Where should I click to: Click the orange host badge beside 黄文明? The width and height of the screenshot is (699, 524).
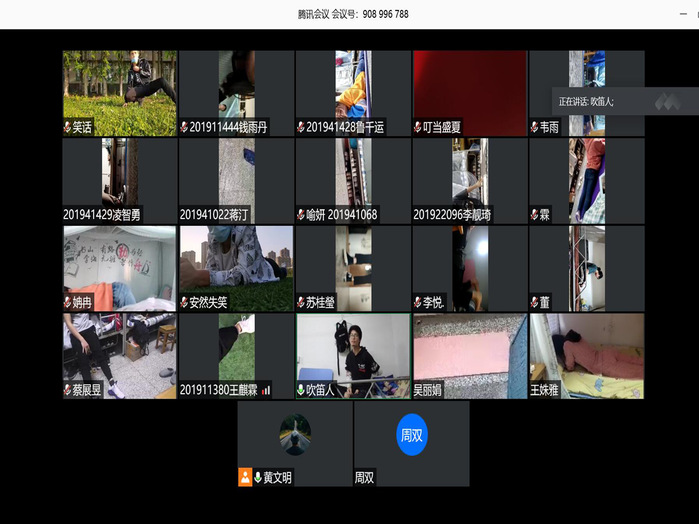(x=245, y=478)
